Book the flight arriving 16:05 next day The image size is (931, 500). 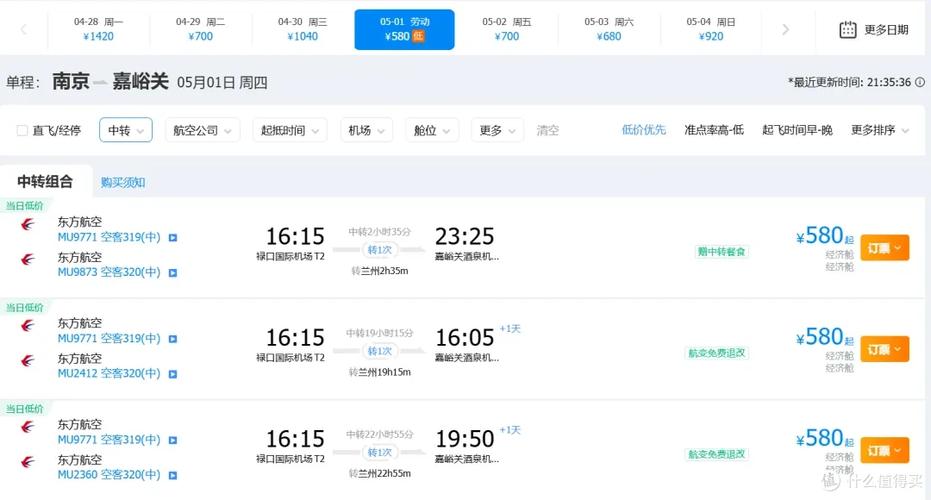tap(885, 349)
